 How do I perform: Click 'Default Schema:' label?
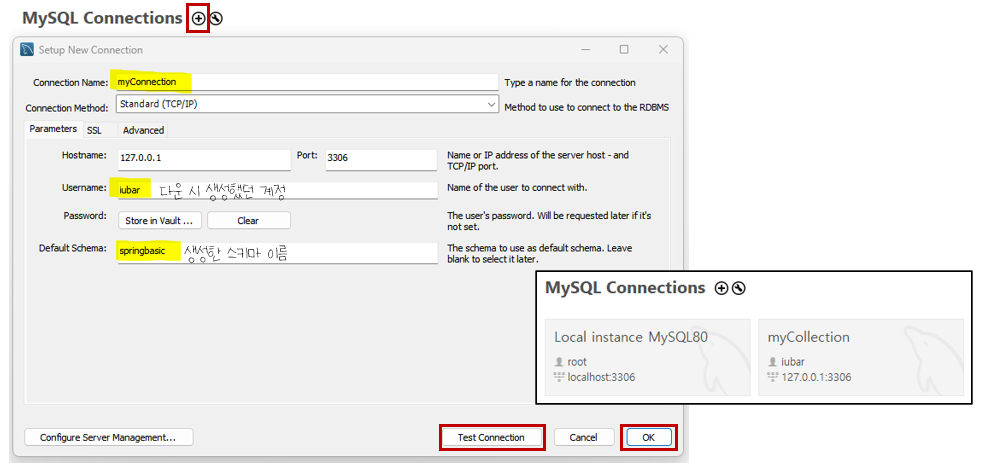(72, 248)
